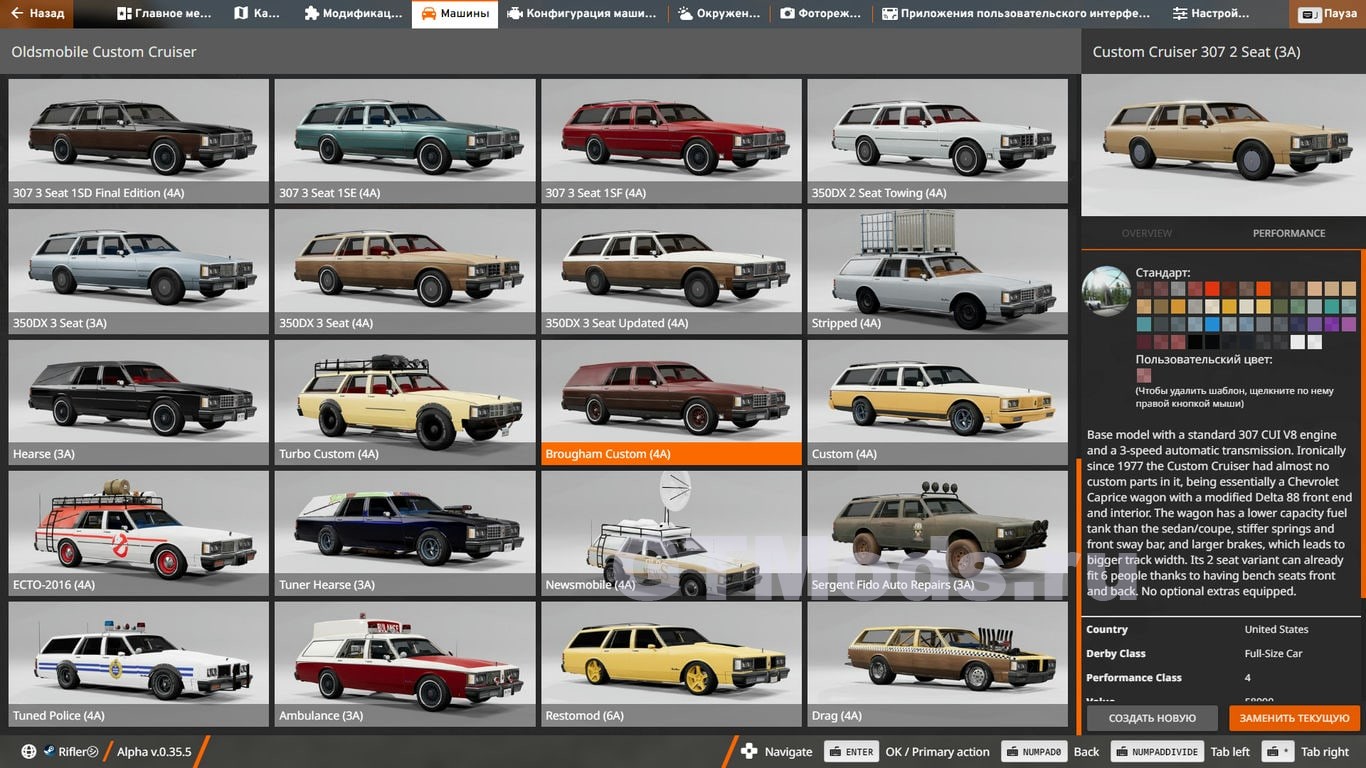Click the round environment preview icon
The width and height of the screenshot is (1366, 768).
tap(1106, 291)
